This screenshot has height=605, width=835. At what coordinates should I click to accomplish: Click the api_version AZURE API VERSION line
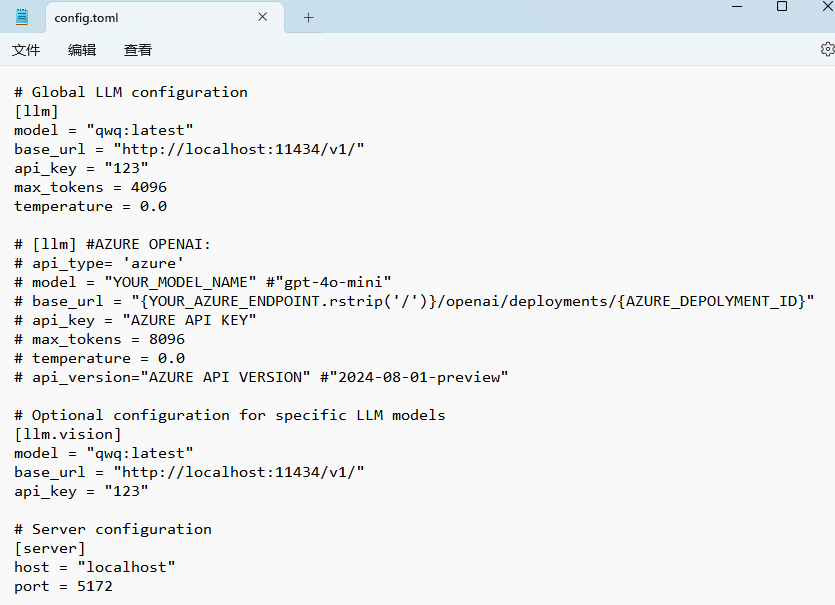[261, 377]
